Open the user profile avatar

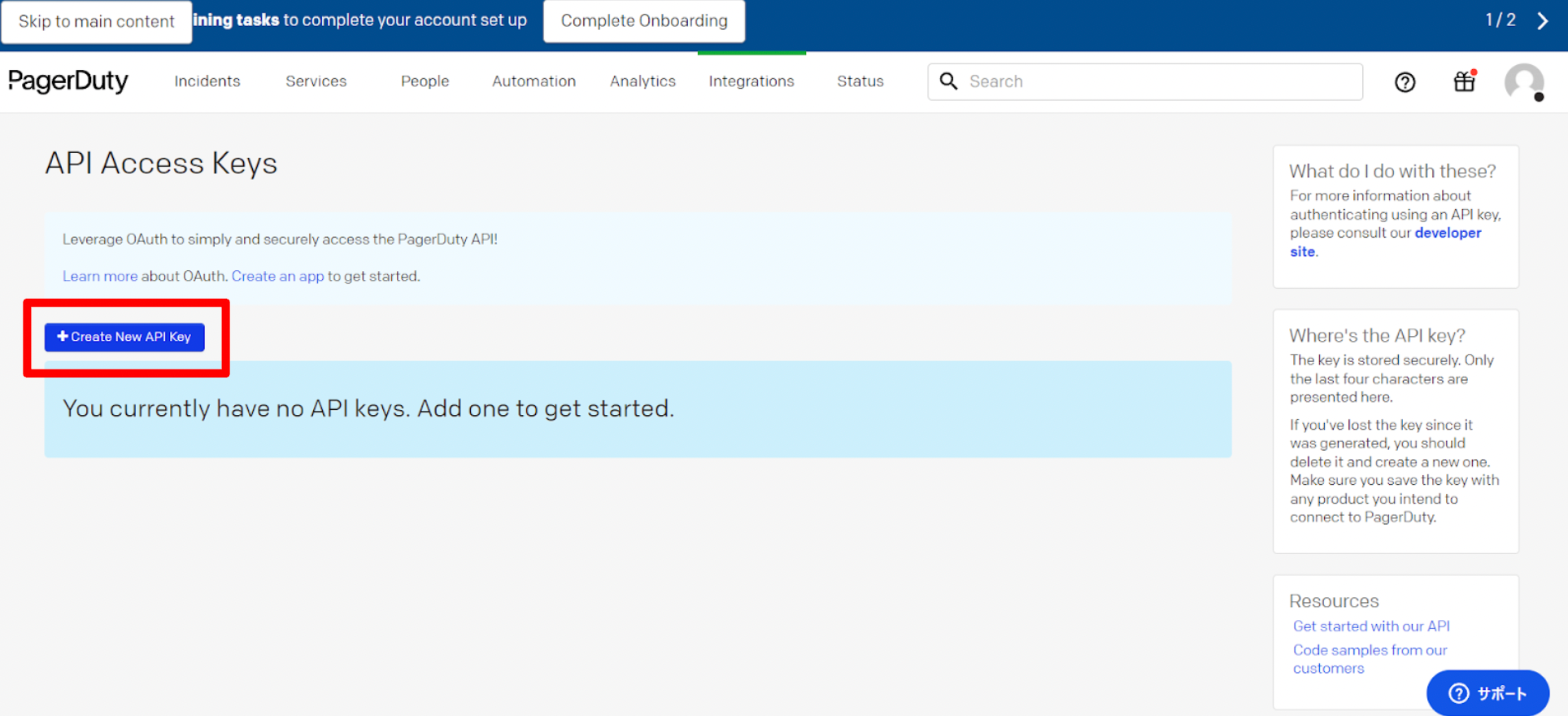(x=1523, y=82)
